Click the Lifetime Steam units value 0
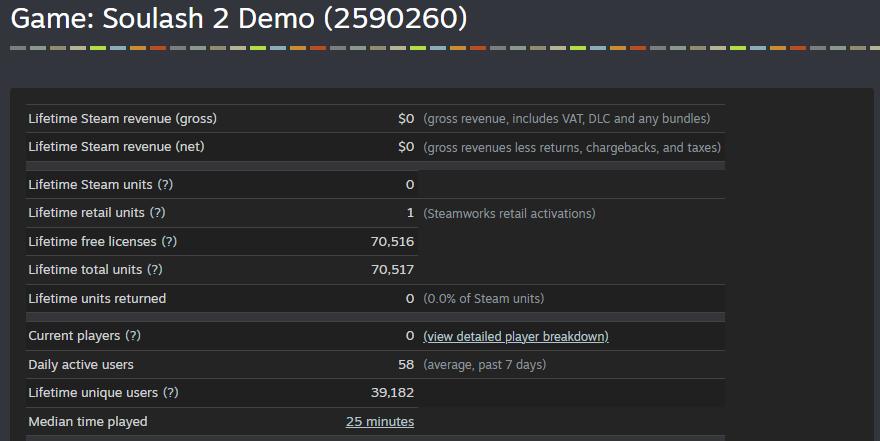This screenshot has height=441, width=880. pos(410,185)
